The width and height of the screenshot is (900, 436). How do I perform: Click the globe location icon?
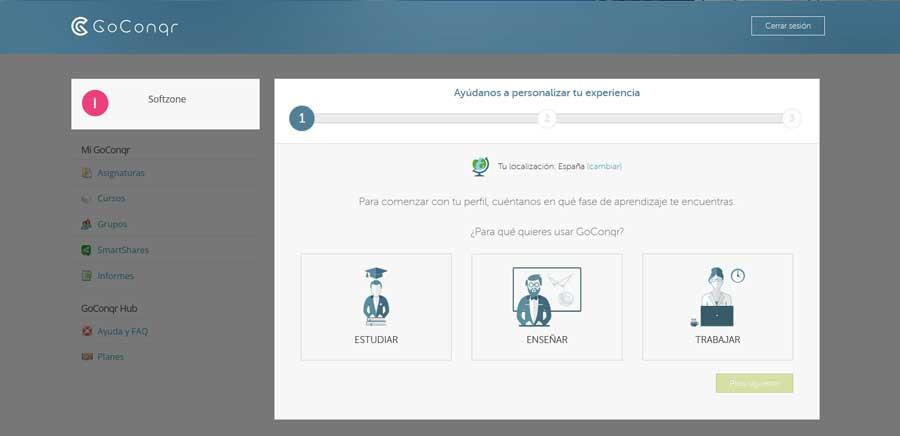point(480,166)
